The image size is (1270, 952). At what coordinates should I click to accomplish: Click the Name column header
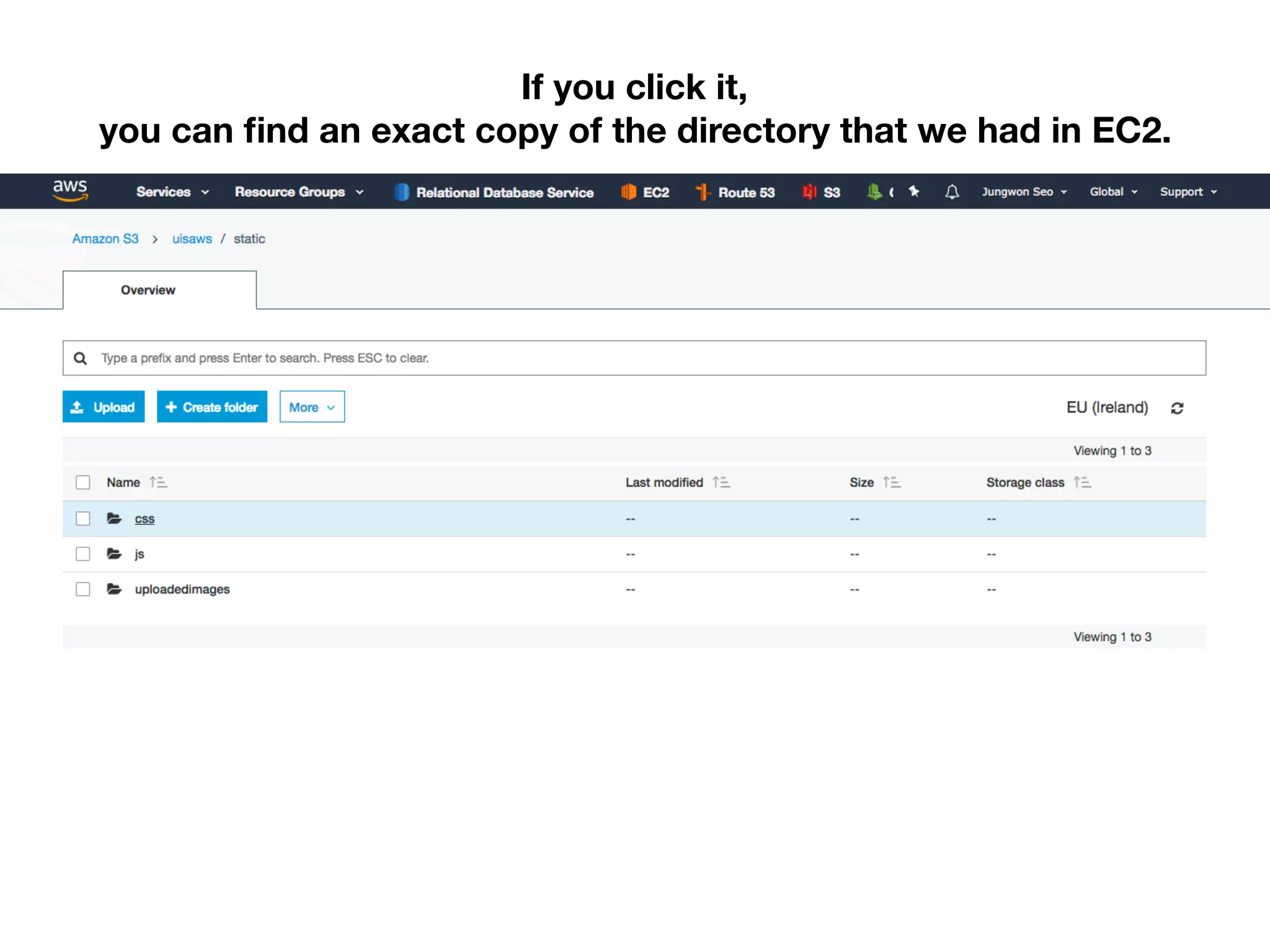[x=123, y=482]
